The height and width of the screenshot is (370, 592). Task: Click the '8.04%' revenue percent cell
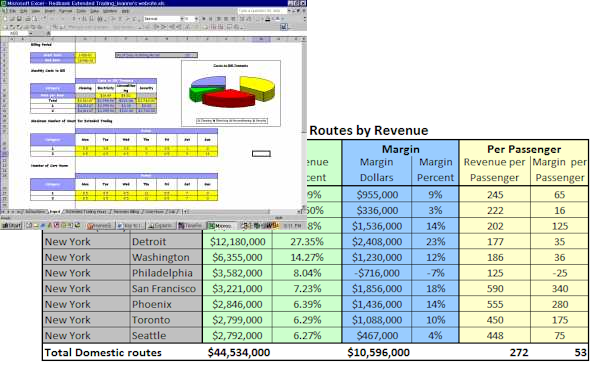307,273
